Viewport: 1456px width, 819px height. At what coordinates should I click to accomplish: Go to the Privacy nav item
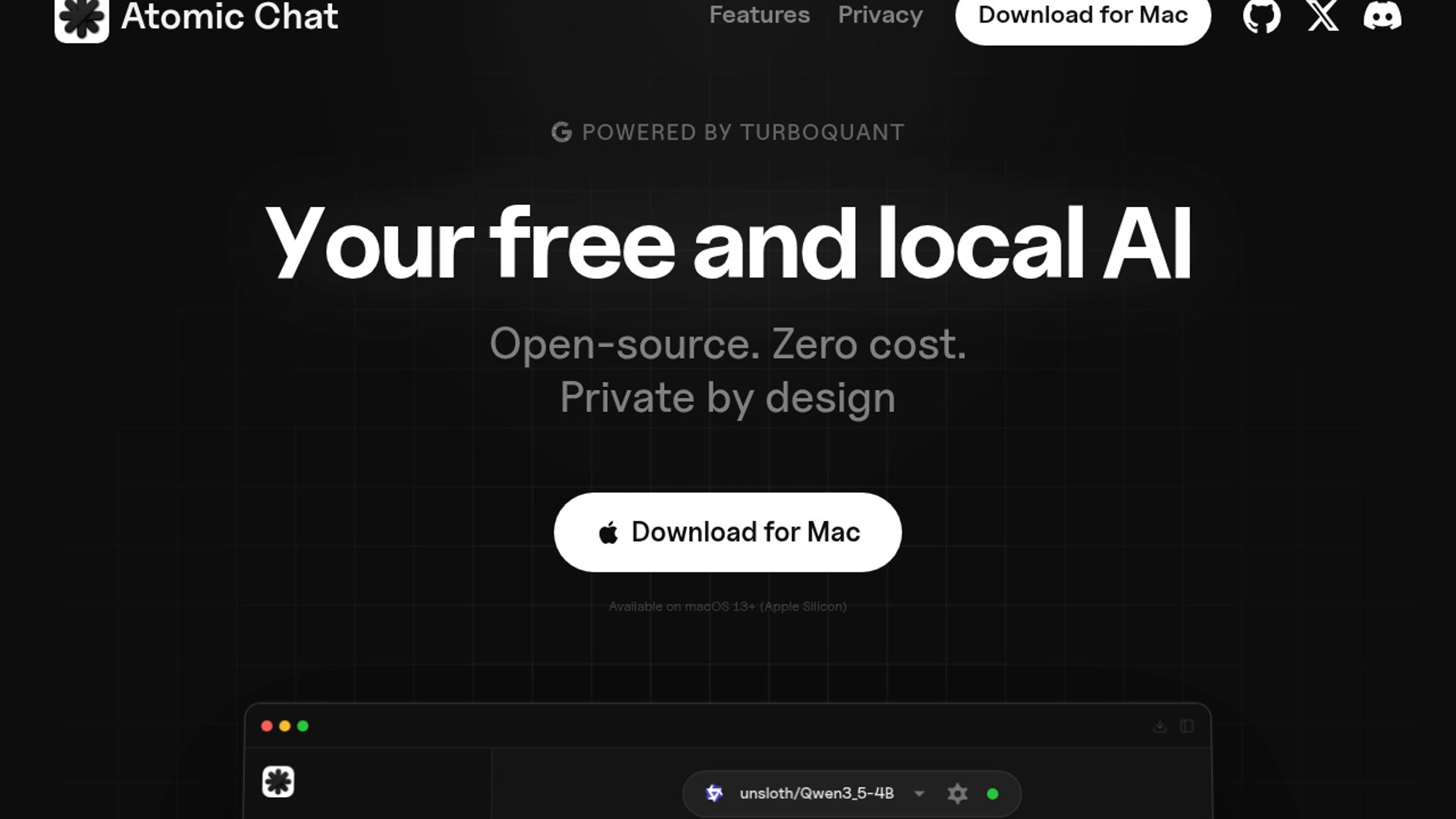point(880,15)
